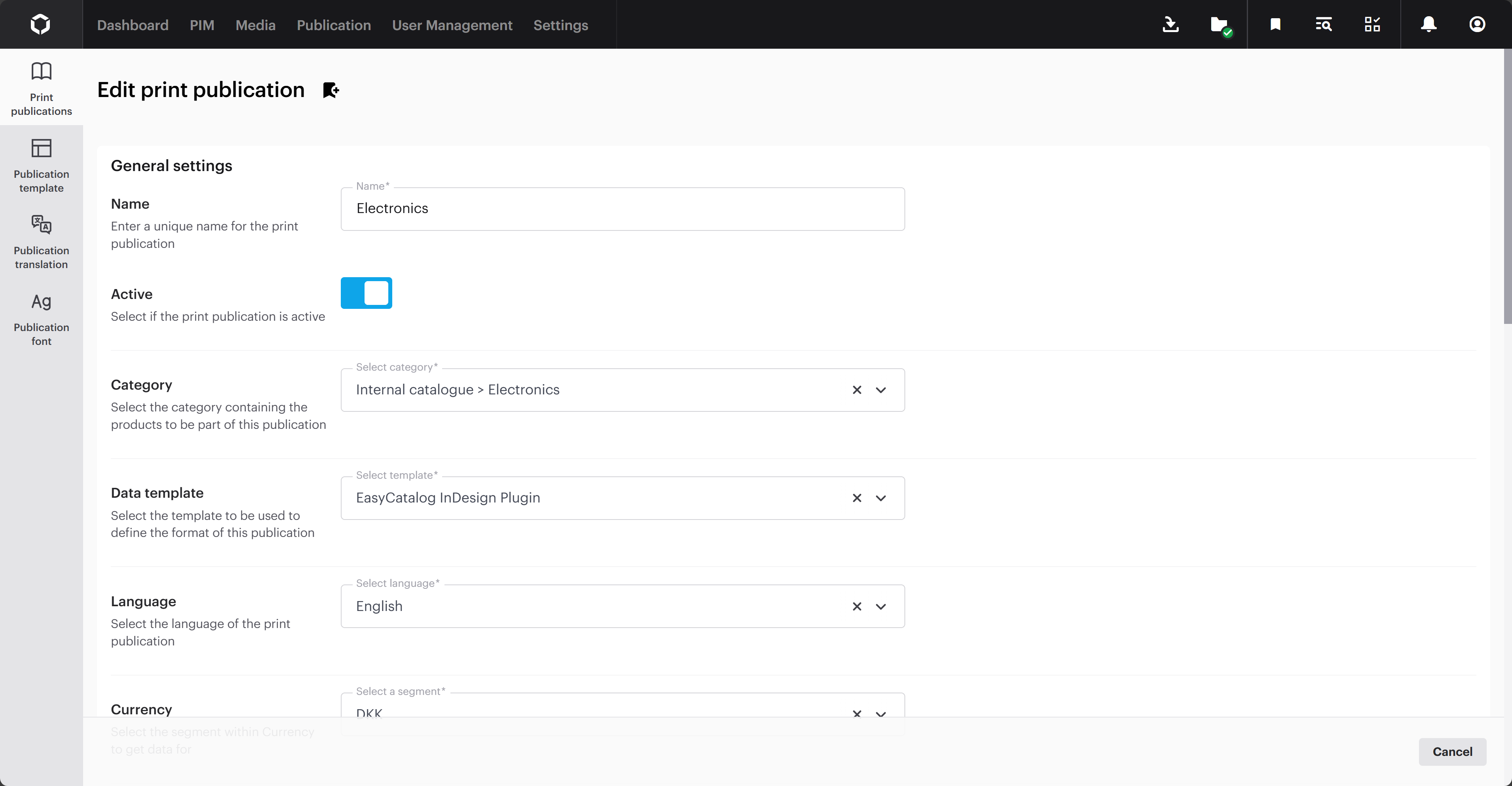Screen dimensions: 1512x786
Task: Expand the segment dropdown showing DKK
Action: [x=881, y=714]
